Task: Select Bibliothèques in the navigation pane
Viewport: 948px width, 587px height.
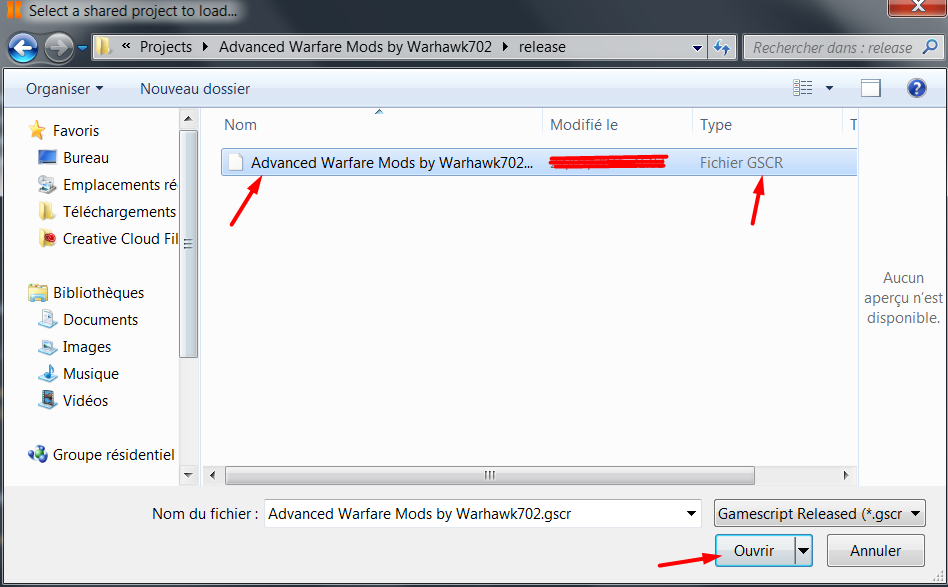Action: pos(99,293)
